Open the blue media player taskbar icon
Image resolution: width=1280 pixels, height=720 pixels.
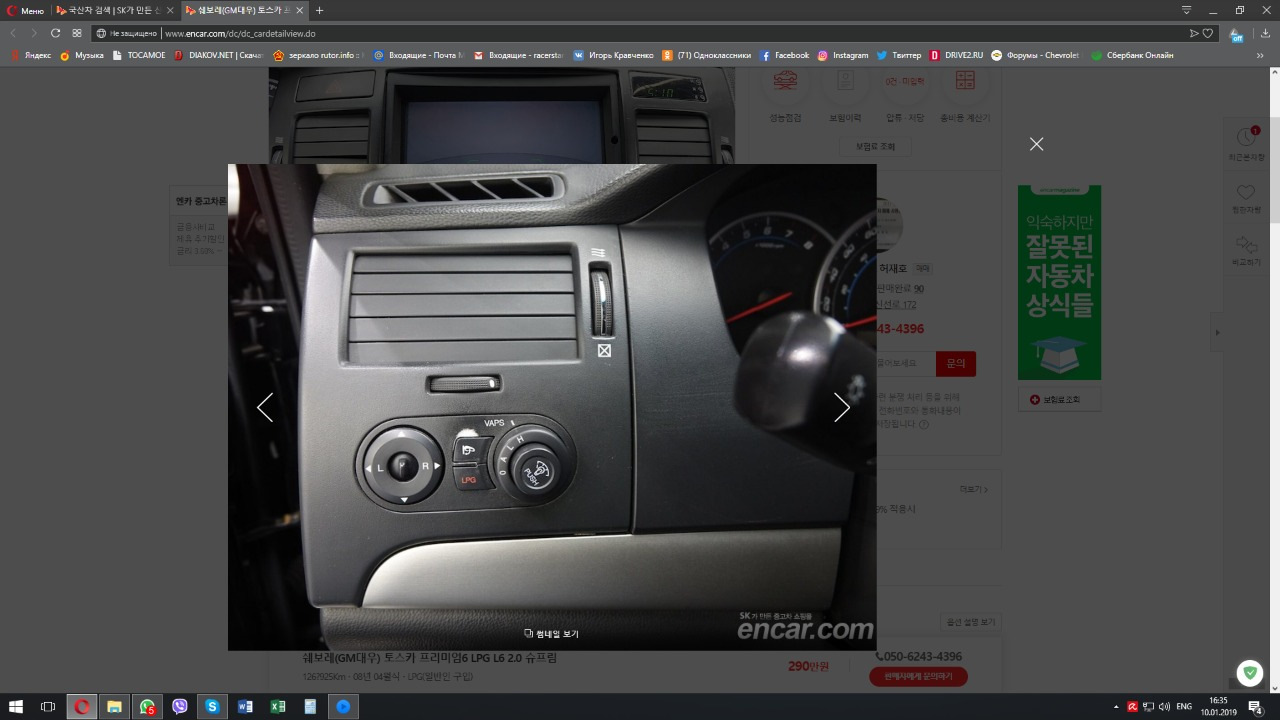pos(343,706)
